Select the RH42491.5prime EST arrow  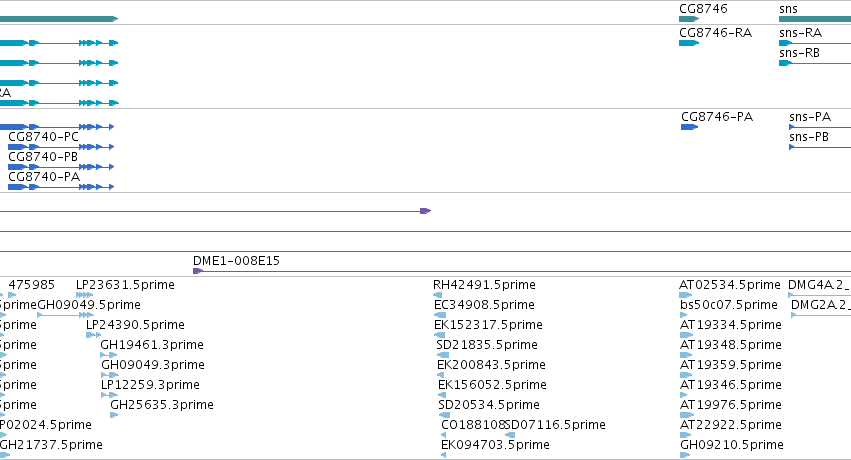437,295
